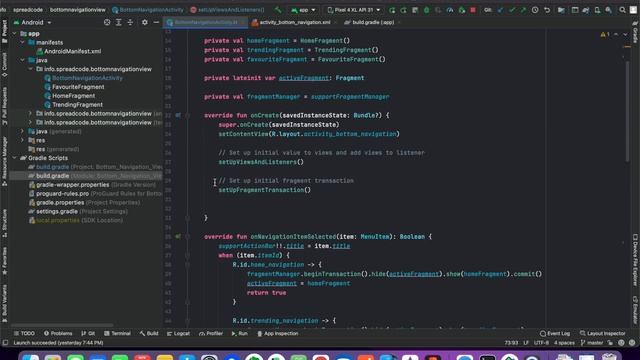This screenshot has height=360, width=640.
Task: Click the warning indicator in the editor
Action: (x=605, y=35)
